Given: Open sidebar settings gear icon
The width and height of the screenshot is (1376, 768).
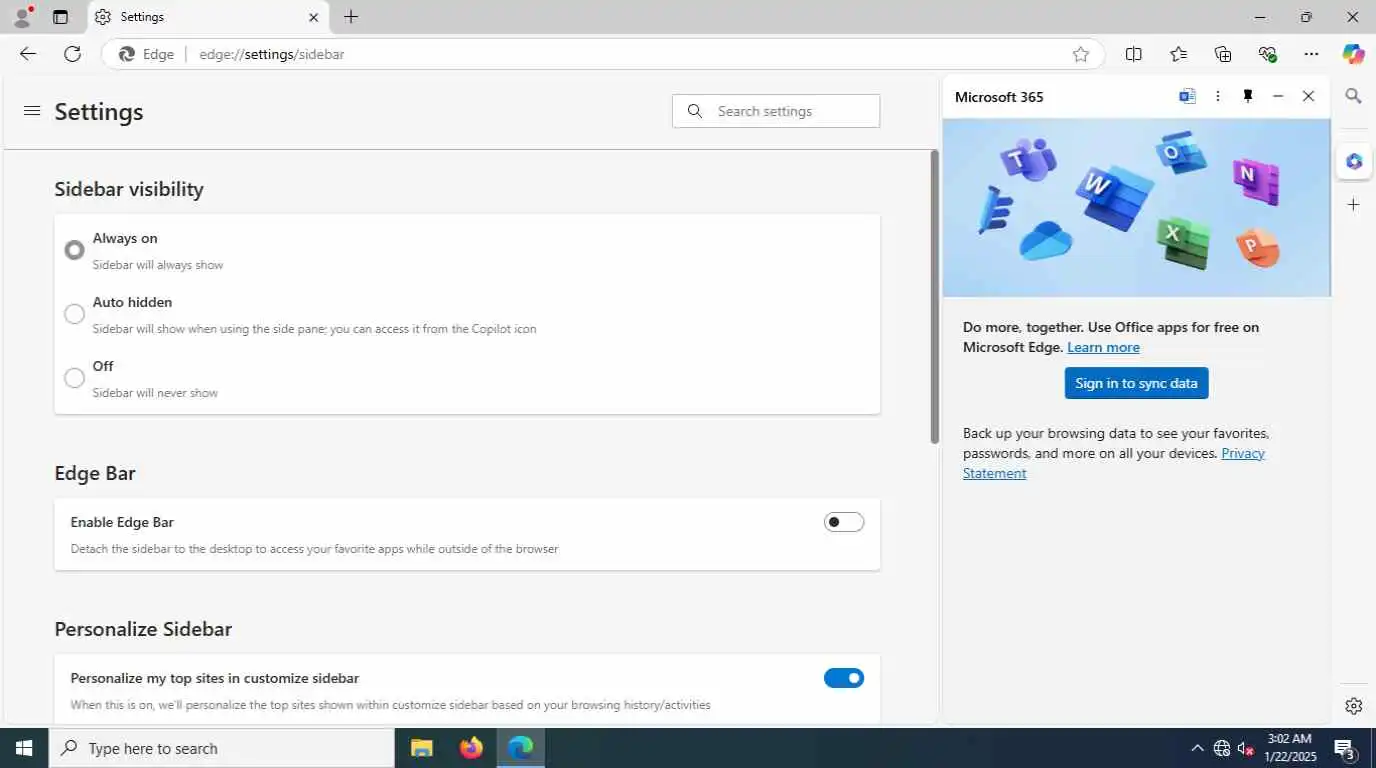Looking at the screenshot, I should pyautogui.click(x=1353, y=706).
